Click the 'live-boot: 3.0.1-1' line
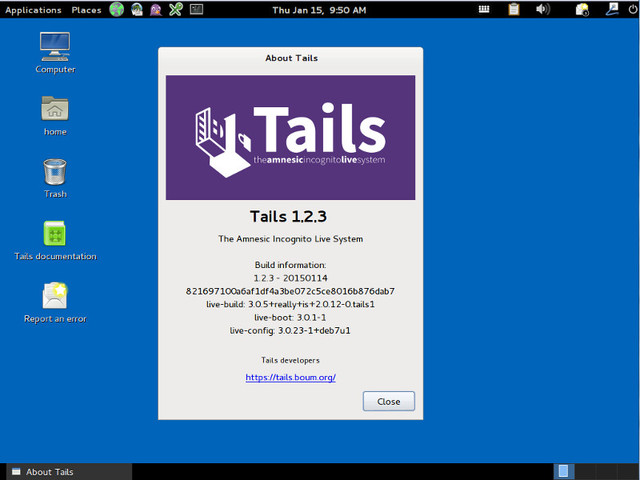The height and width of the screenshot is (480, 640). coord(290,317)
